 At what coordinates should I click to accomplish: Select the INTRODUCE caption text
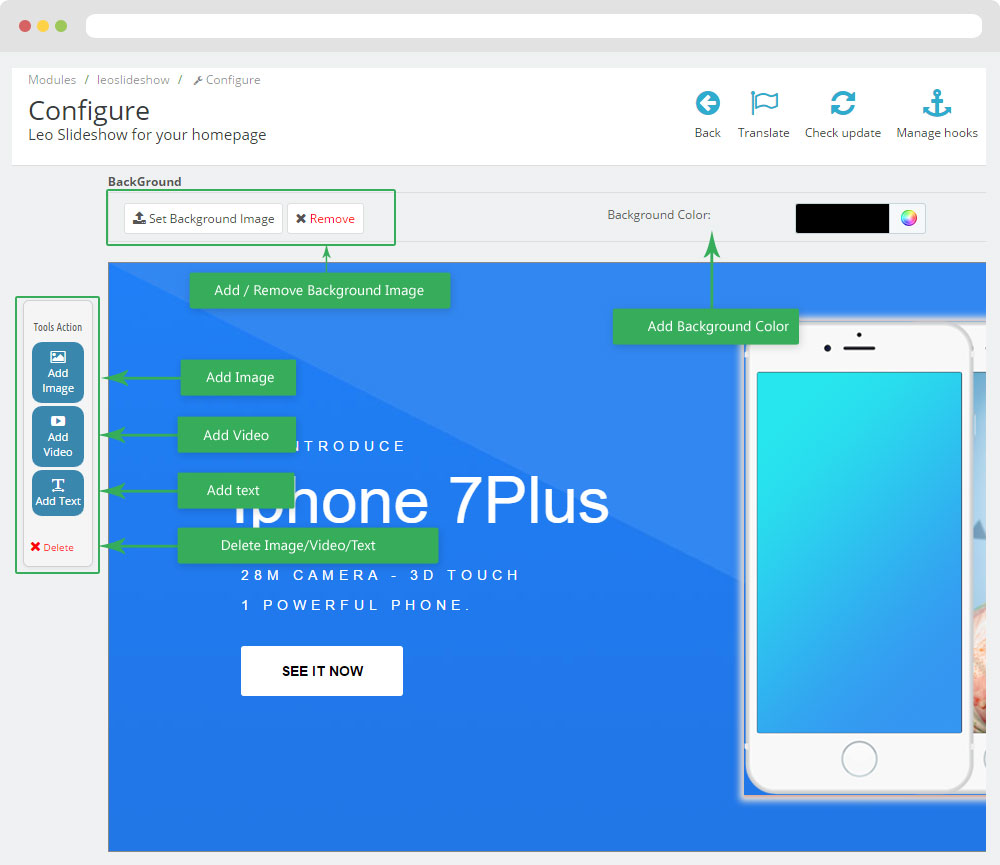tap(349, 446)
